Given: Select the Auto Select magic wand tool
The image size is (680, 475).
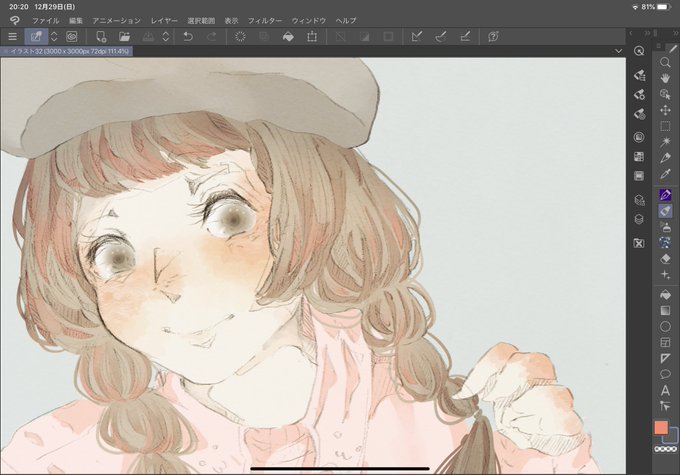Looking at the screenshot, I should tap(665, 142).
